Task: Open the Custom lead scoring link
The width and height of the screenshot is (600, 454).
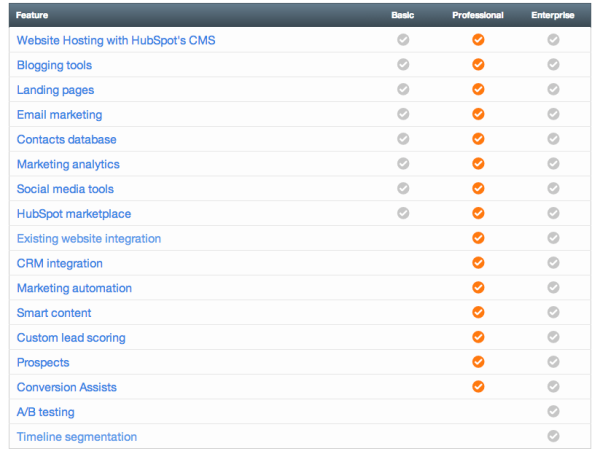Action: point(71,338)
